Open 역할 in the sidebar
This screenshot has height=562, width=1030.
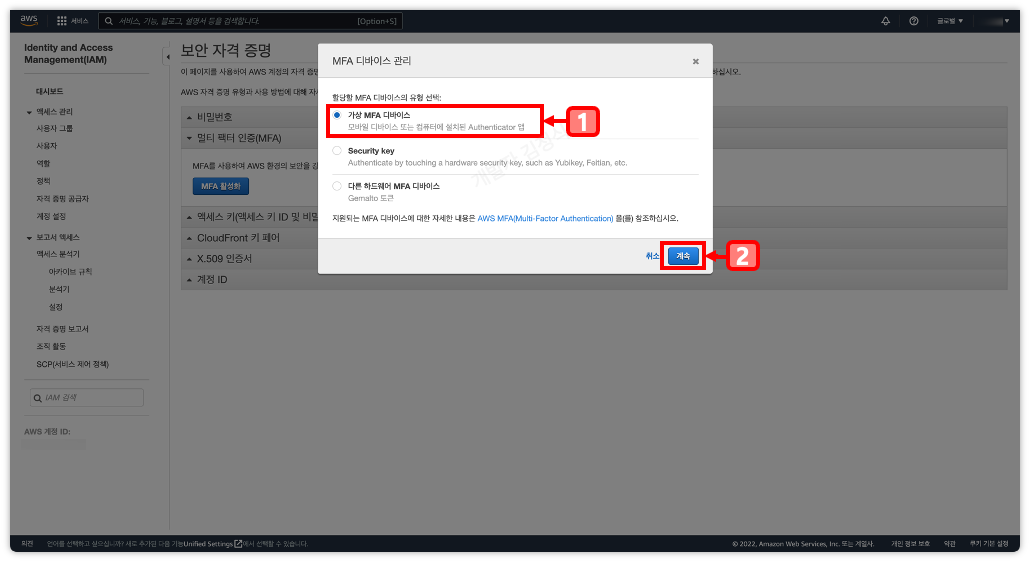point(43,163)
